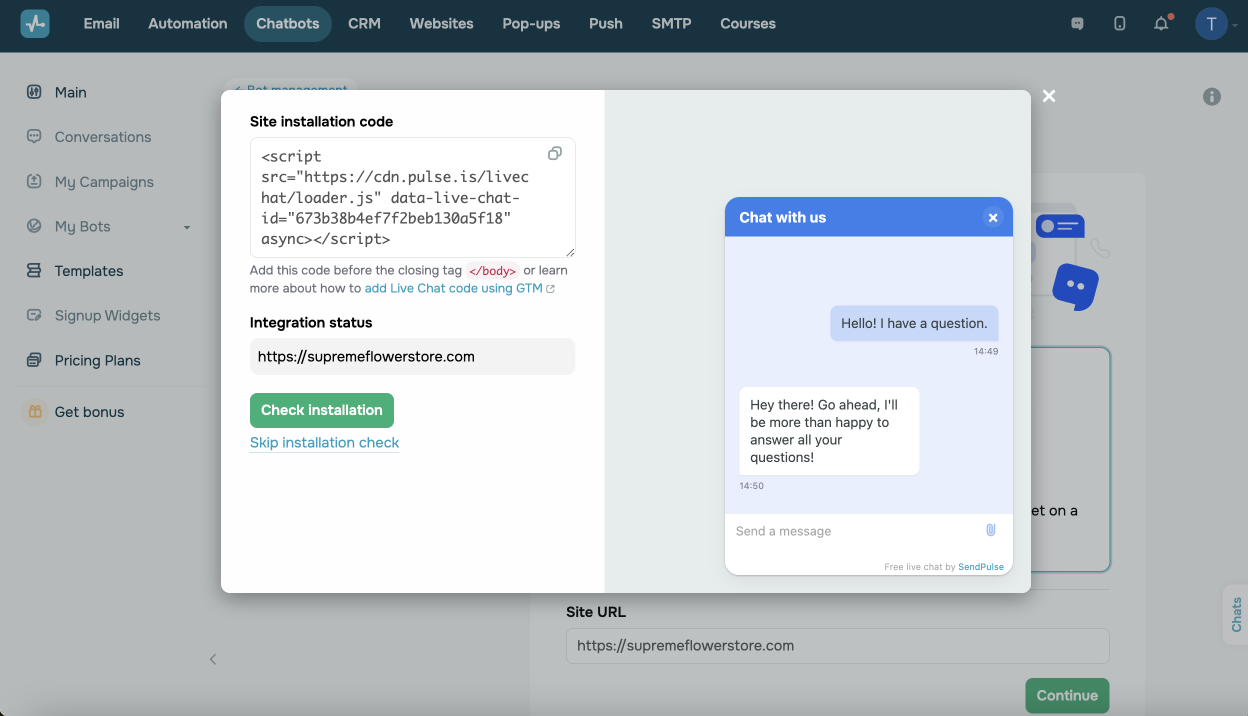The width and height of the screenshot is (1248, 716).
Task: Open the Websites menu
Action: coord(441,24)
